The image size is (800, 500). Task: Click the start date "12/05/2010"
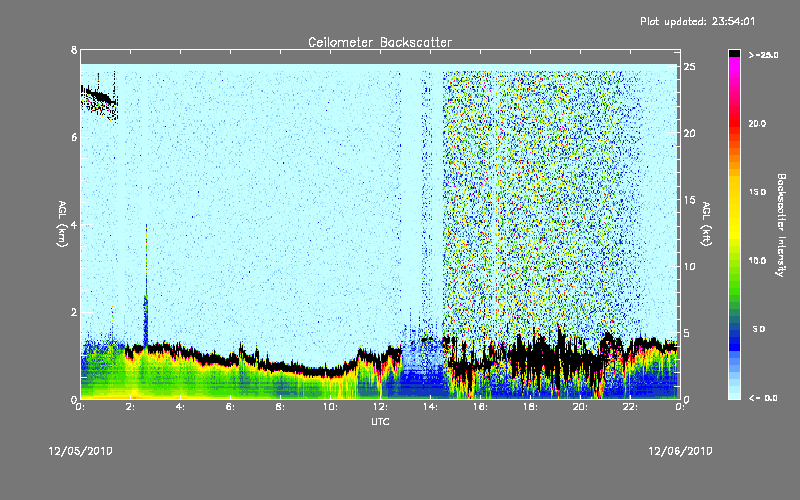click(81, 451)
